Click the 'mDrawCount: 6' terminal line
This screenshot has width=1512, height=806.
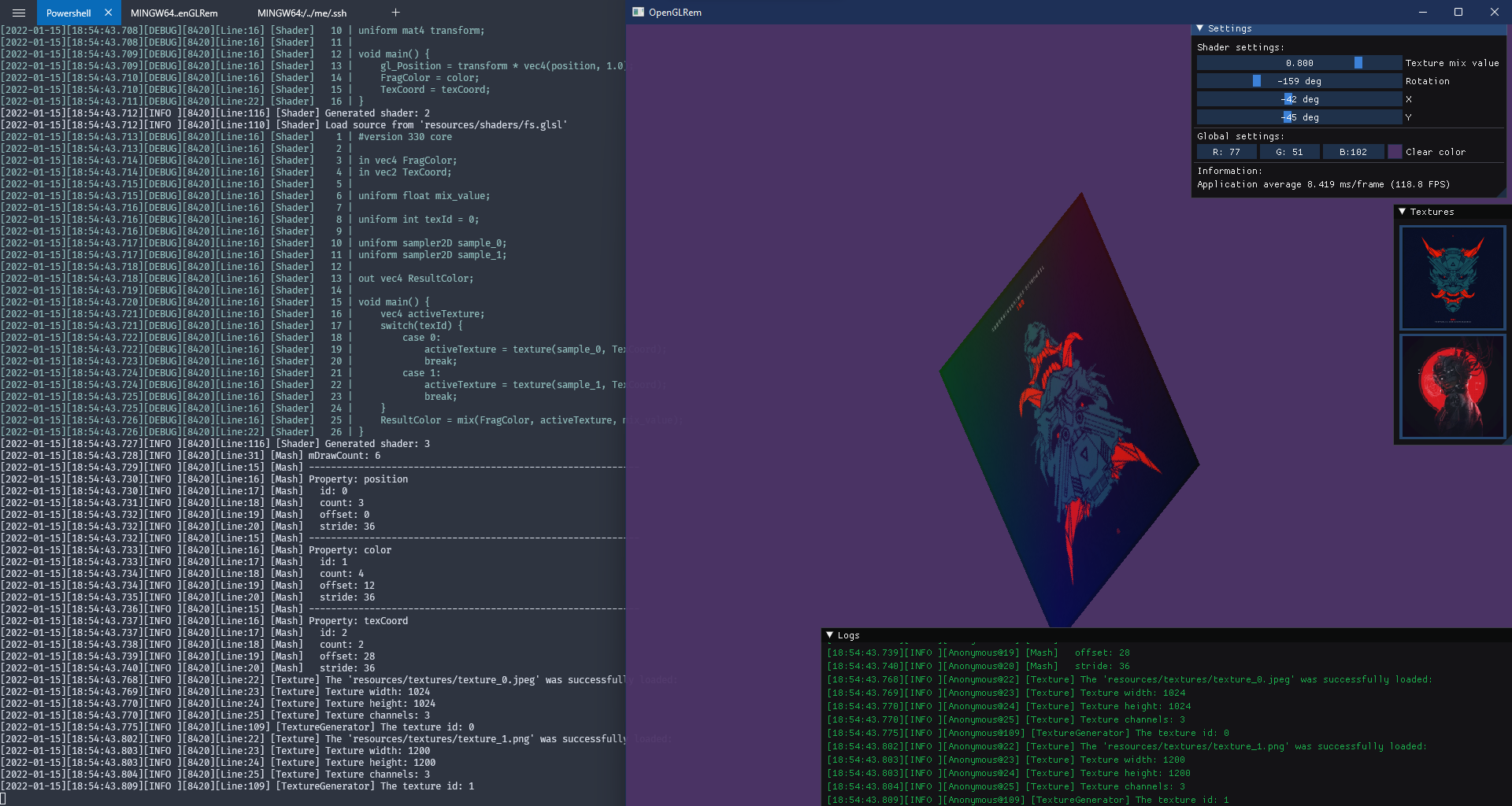click(x=191, y=456)
